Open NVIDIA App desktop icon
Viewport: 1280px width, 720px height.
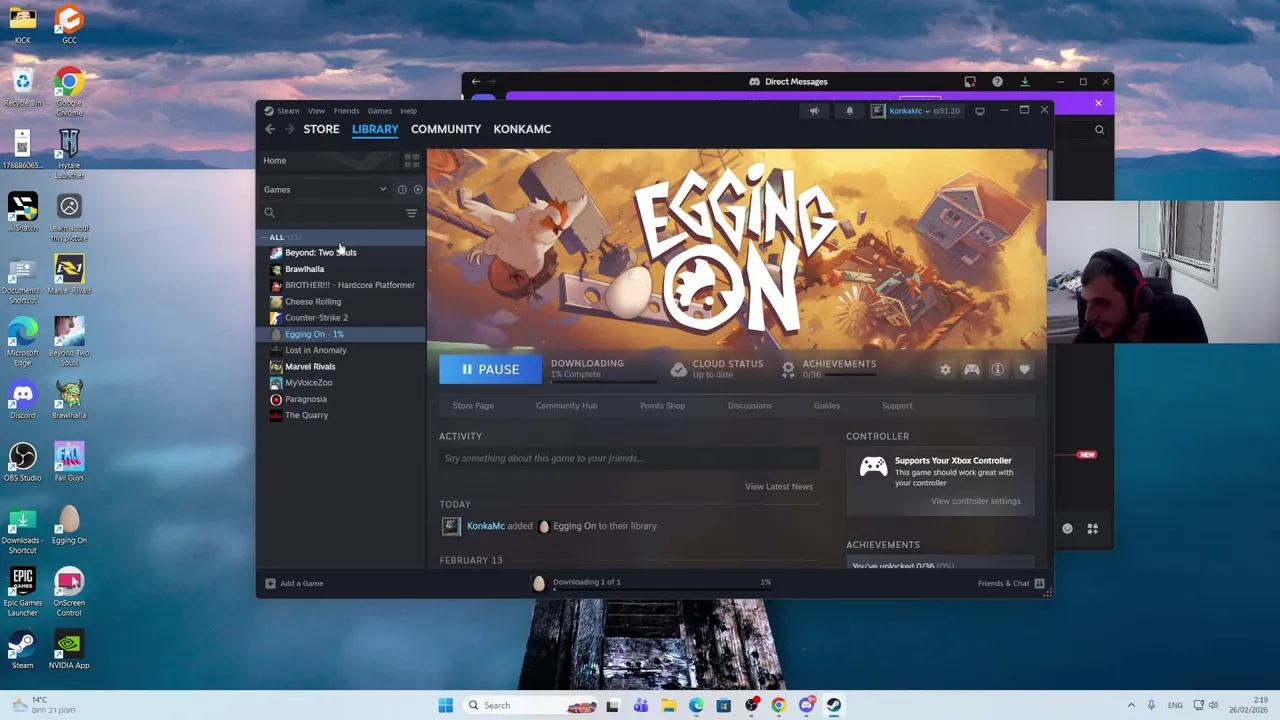(69, 649)
